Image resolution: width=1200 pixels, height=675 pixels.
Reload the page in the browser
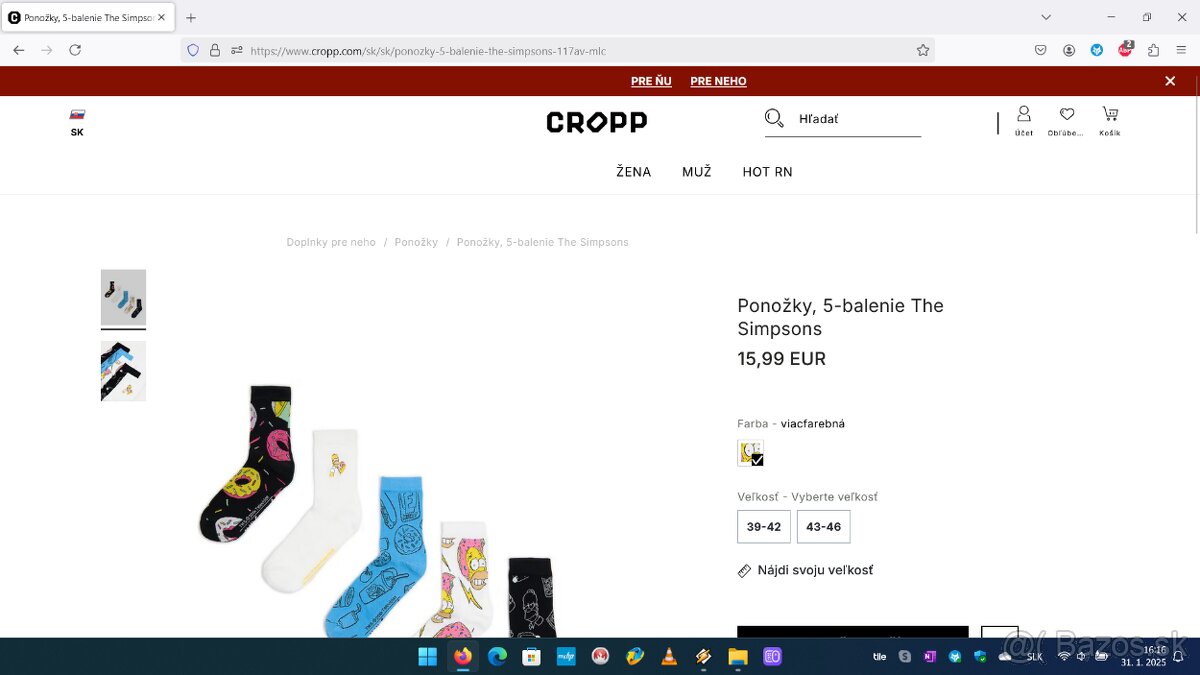click(x=75, y=50)
